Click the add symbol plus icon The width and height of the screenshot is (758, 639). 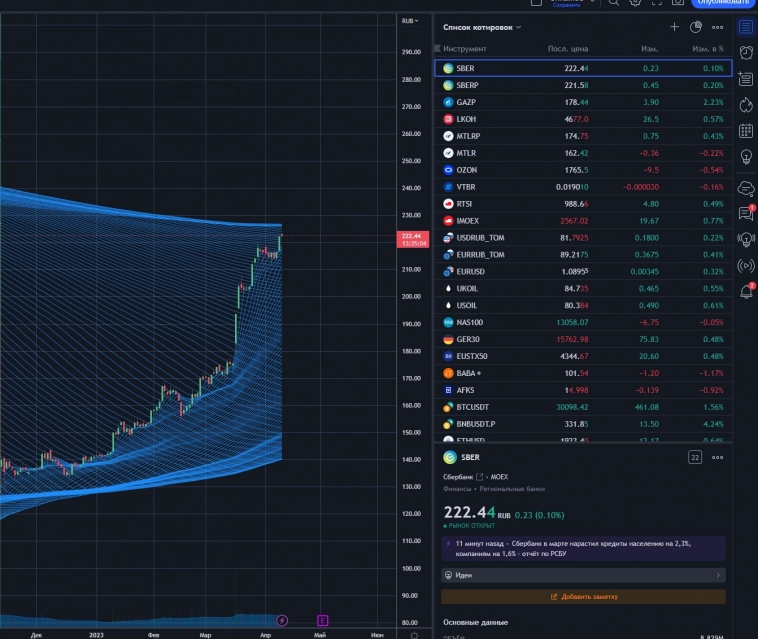pyautogui.click(x=674, y=27)
